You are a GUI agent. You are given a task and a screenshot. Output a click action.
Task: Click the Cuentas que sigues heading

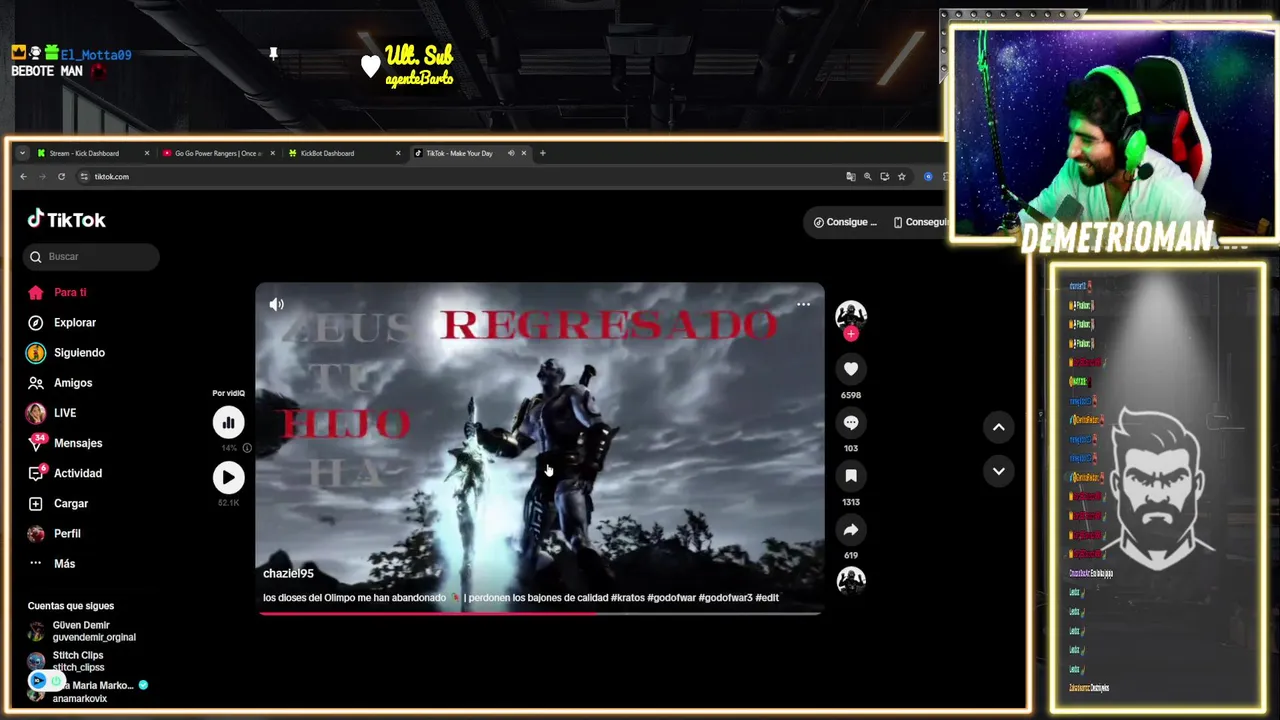[71, 606]
